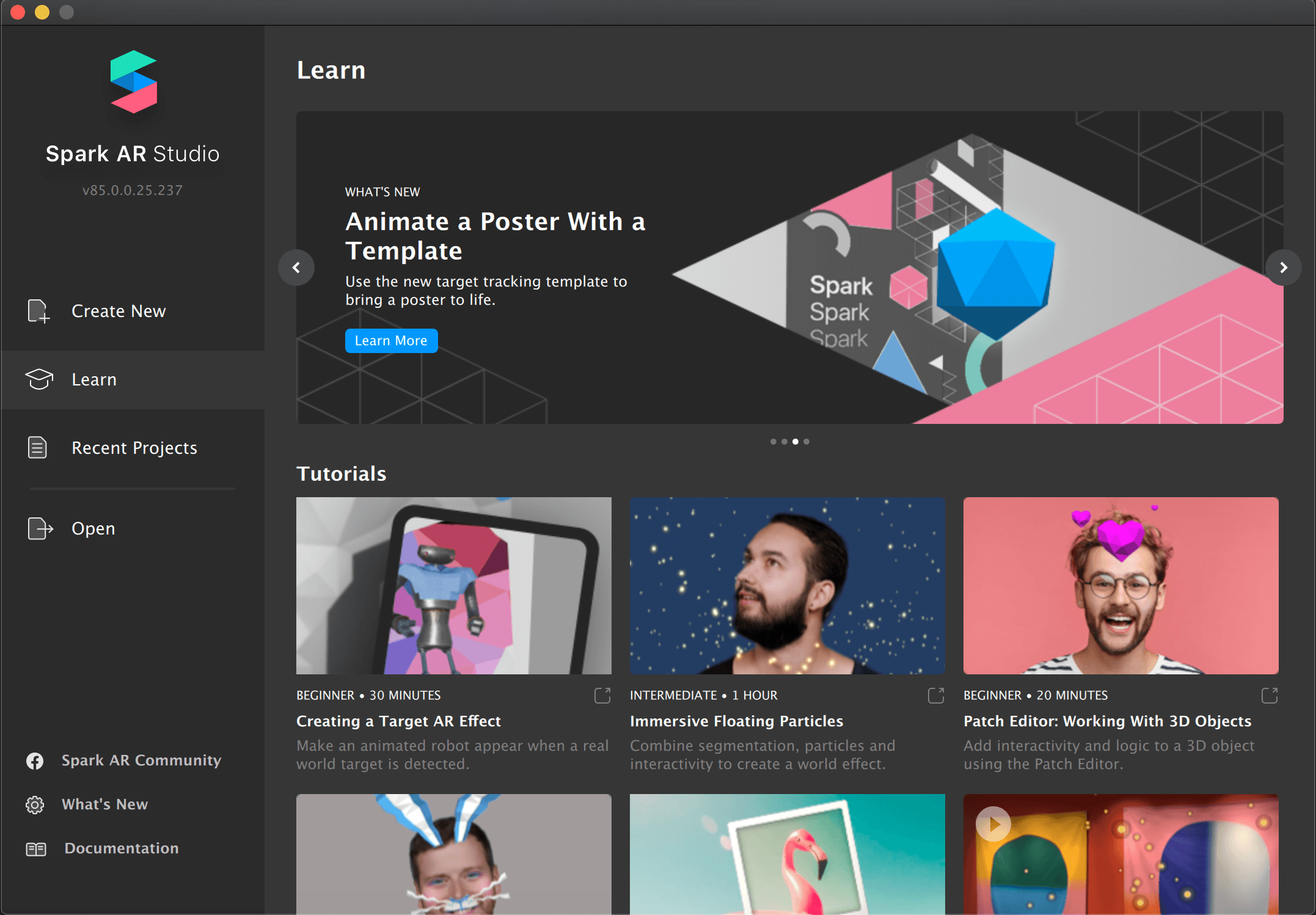Screen dimensions: 1316x915
Task: Open What's New link
Action: coord(104,804)
